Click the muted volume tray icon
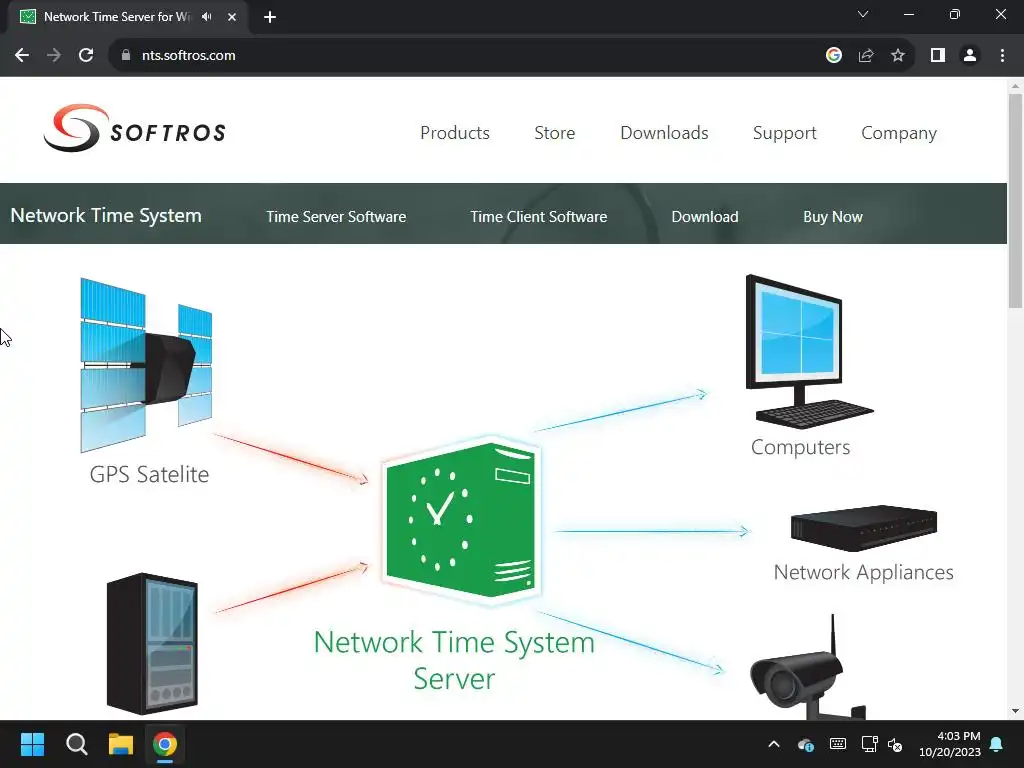This screenshot has width=1024, height=768. (x=895, y=744)
